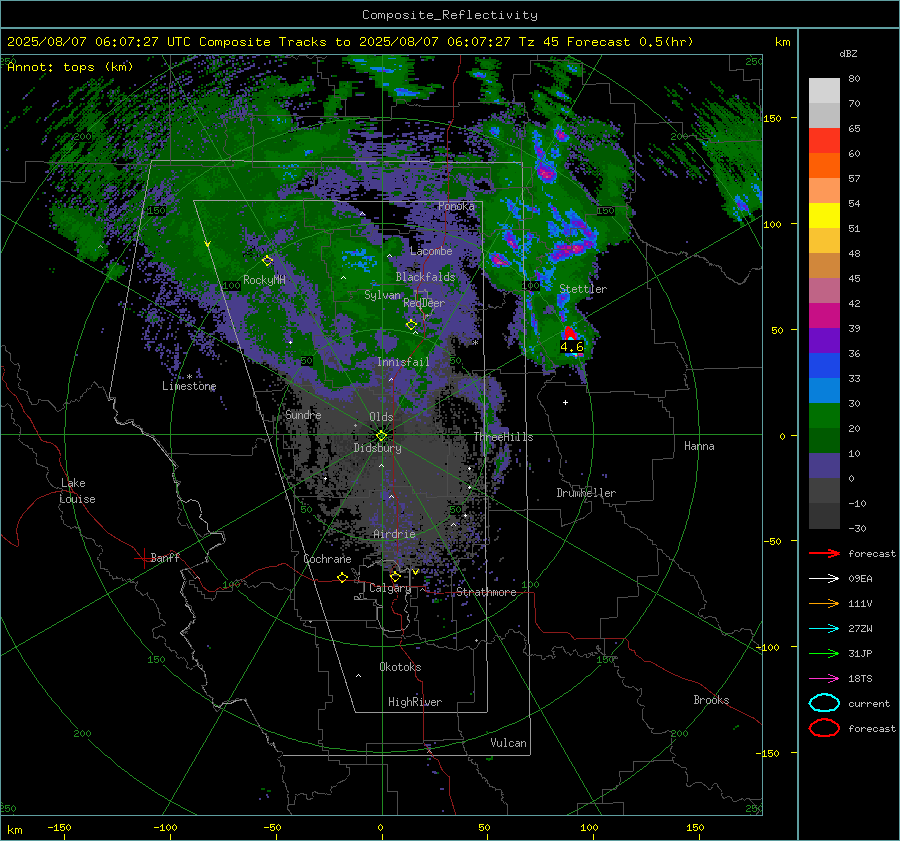Click the HighRiver city label
This screenshot has height=841, width=900.
pos(415,702)
